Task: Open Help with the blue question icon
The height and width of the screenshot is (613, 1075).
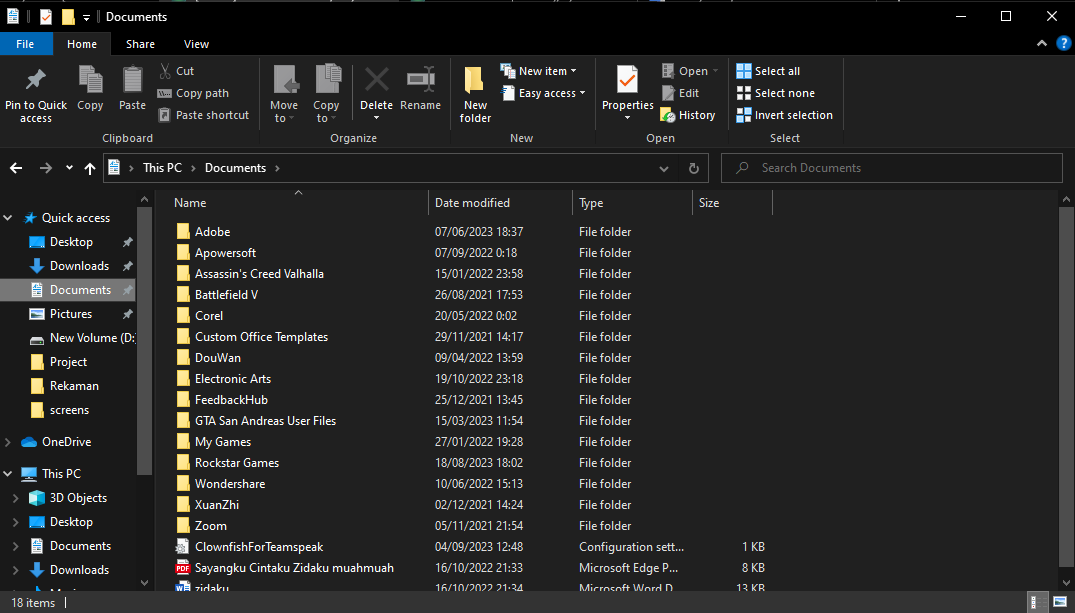Action: [x=1063, y=43]
